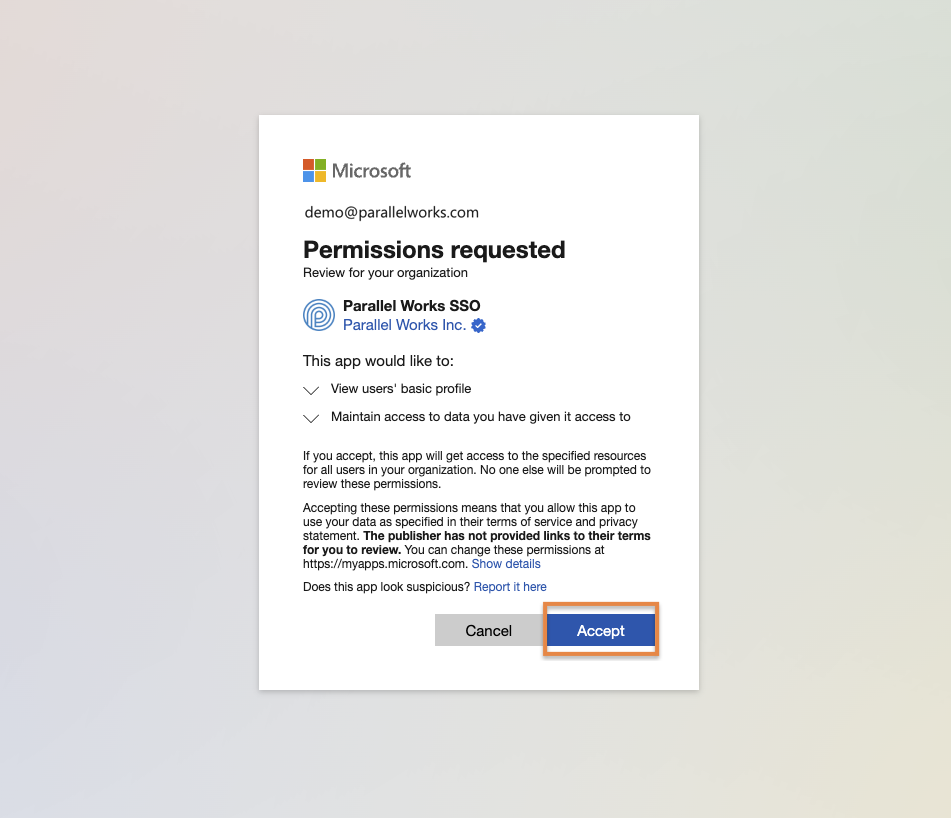Click the checkmark inside verified badge
This screenshot has height=818, width=951.
pyautogui.click(x=478, y=325)
